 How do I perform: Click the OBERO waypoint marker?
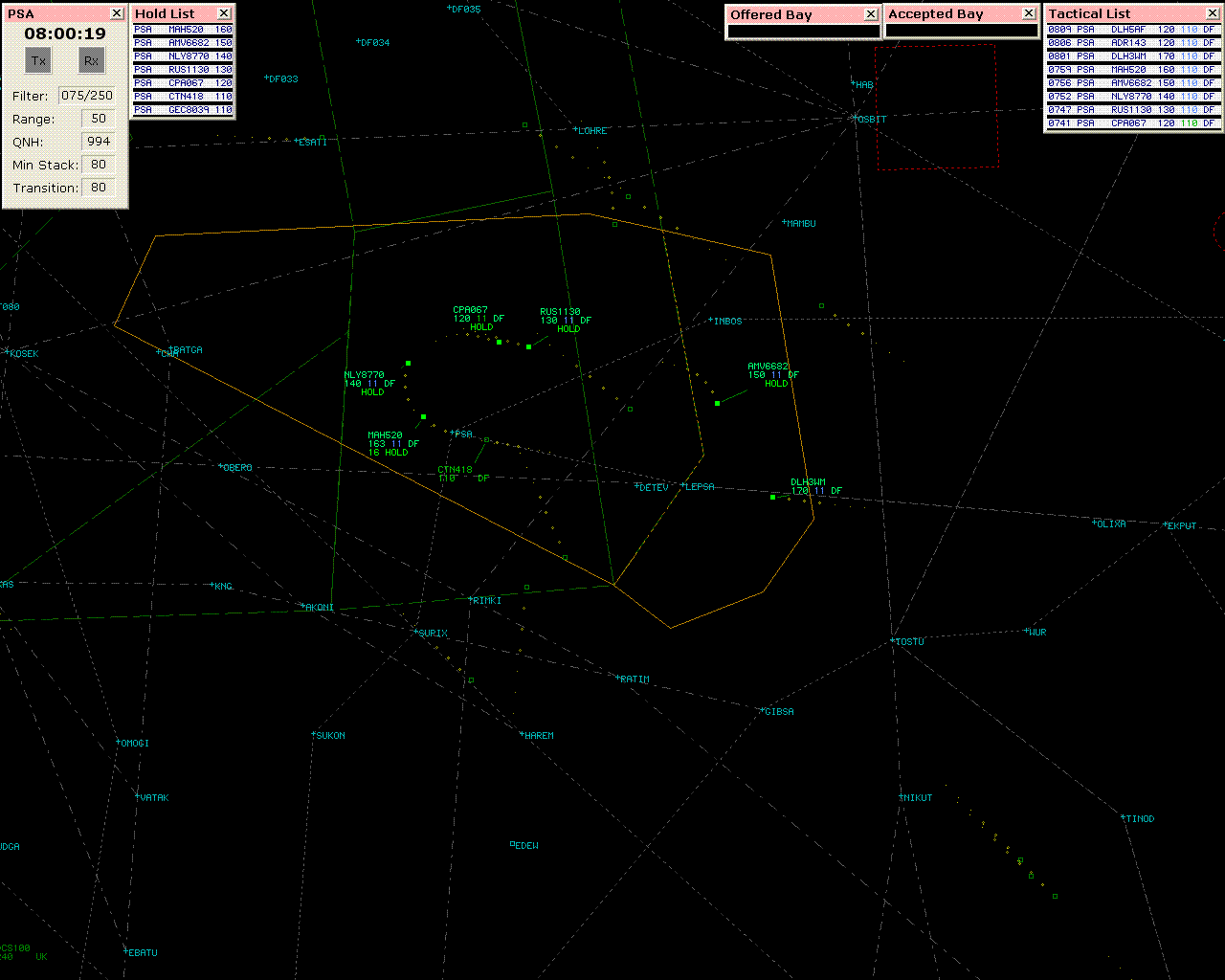coord(235,467)
